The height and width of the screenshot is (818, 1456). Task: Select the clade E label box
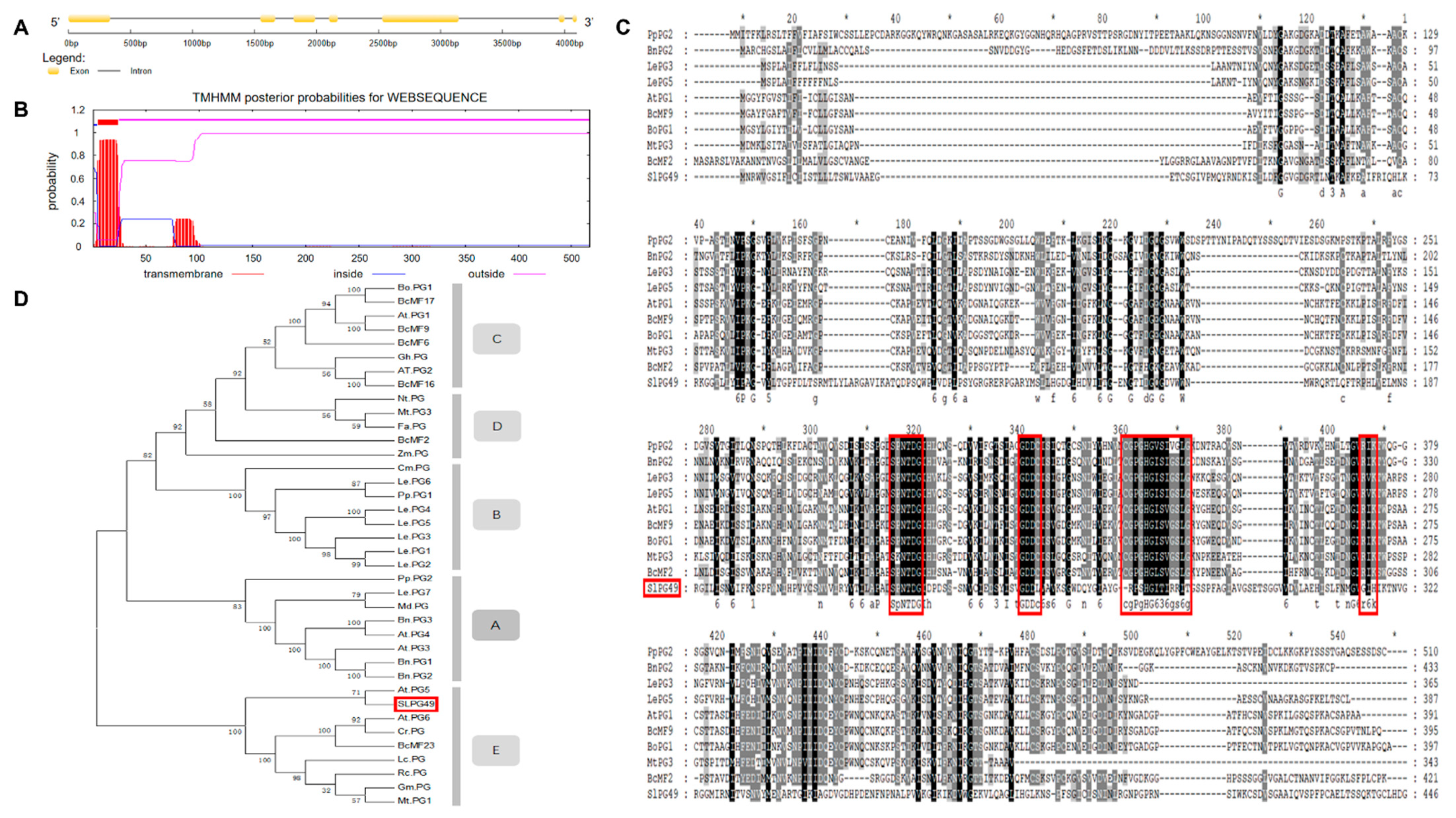coord(496,750)
